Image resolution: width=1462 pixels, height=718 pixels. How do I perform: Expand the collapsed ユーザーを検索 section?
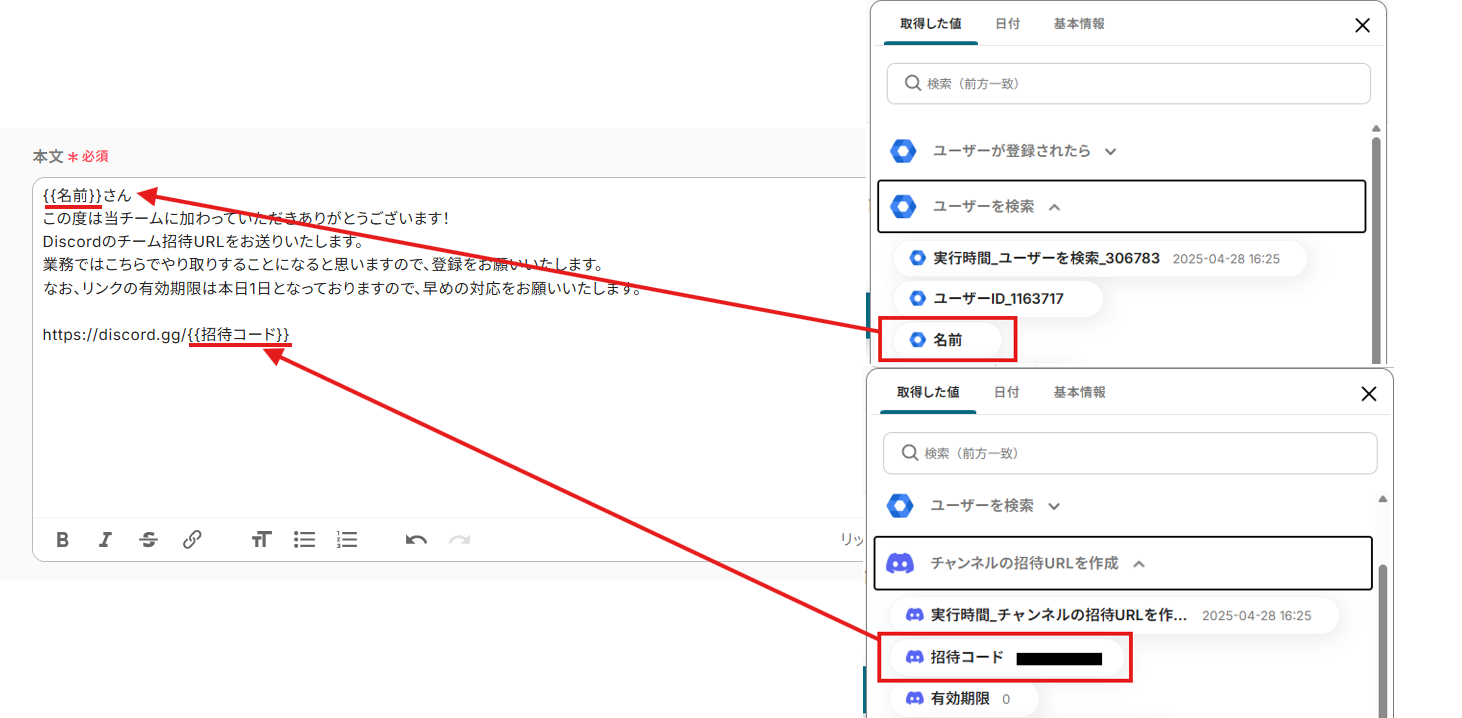click(1053, 507)
